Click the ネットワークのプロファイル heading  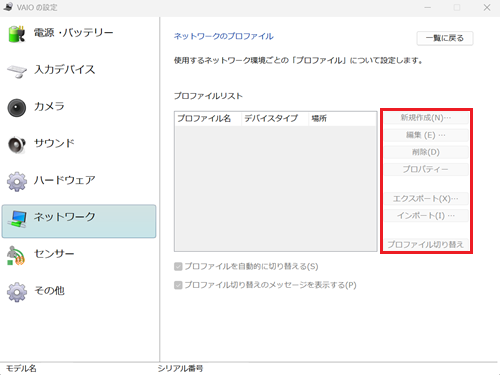coord(224,36)
